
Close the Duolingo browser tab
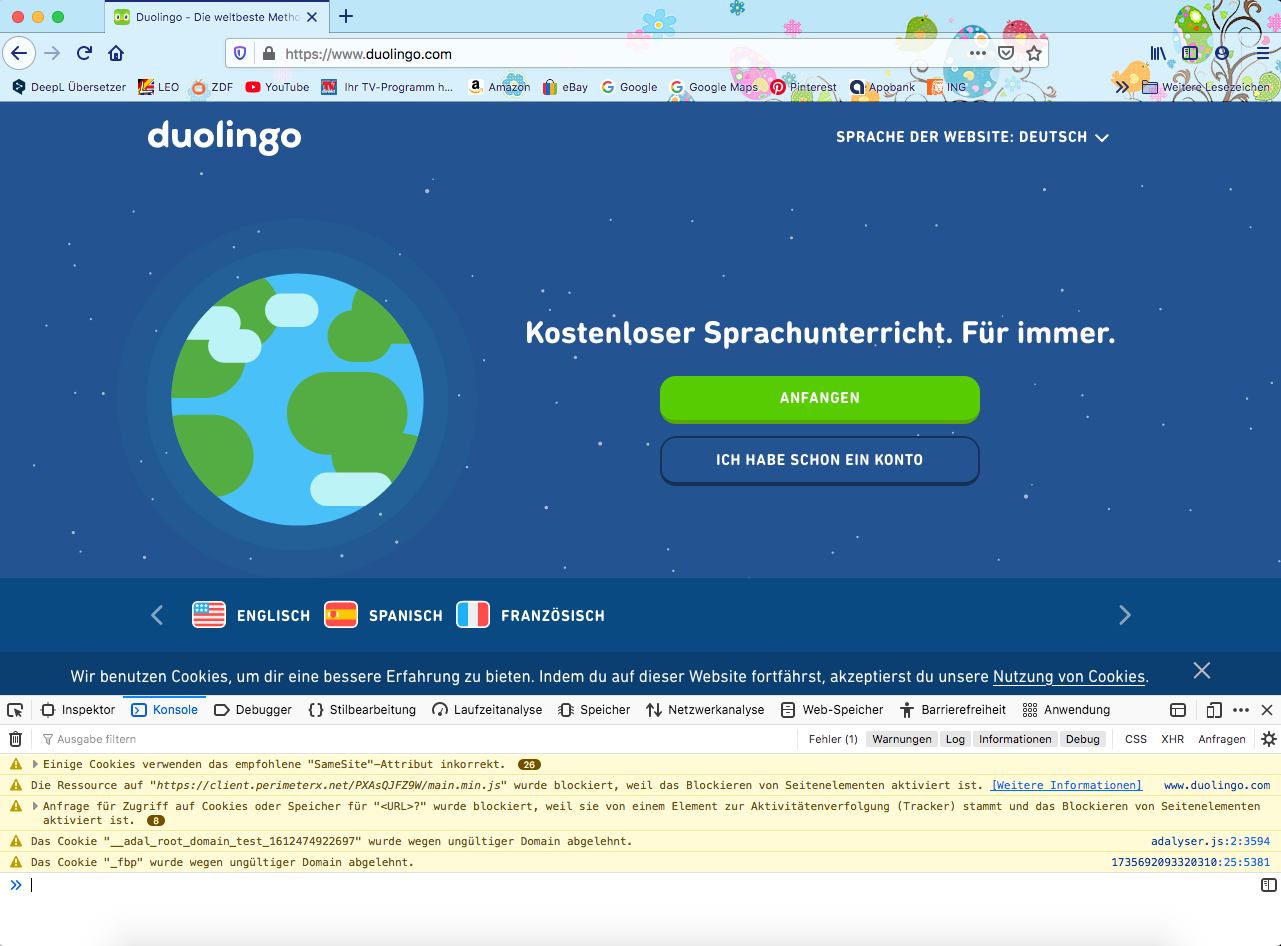tap(311, 17)
